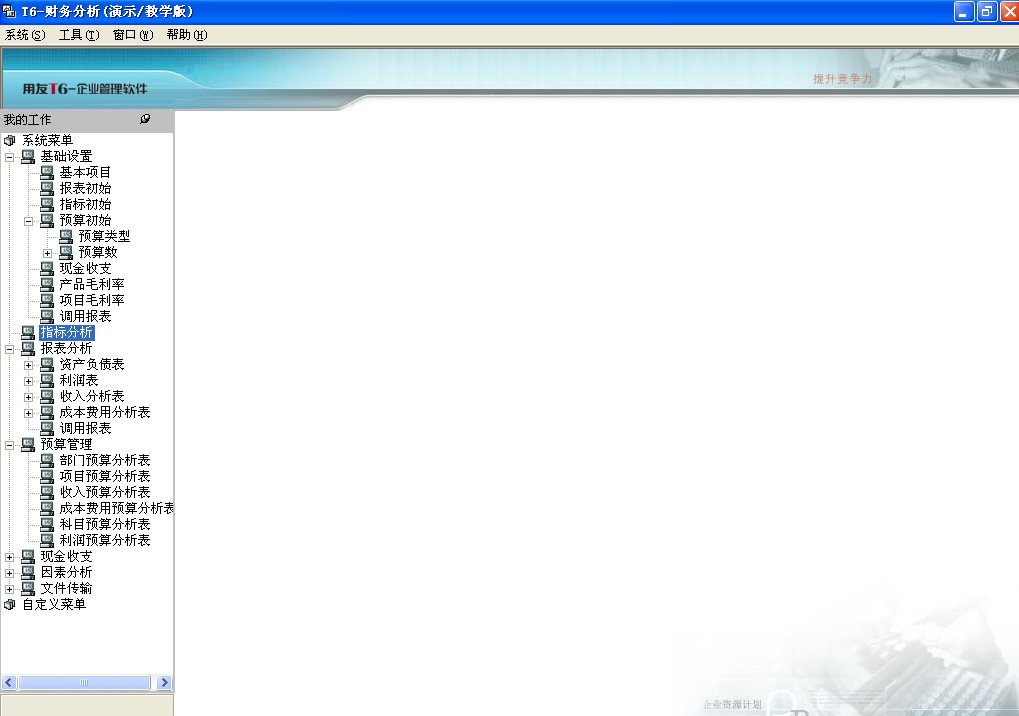Expand the 因素分析 tree node
Screen dimensions: 1019x716
pyautogui.click(x=10, y=574)
